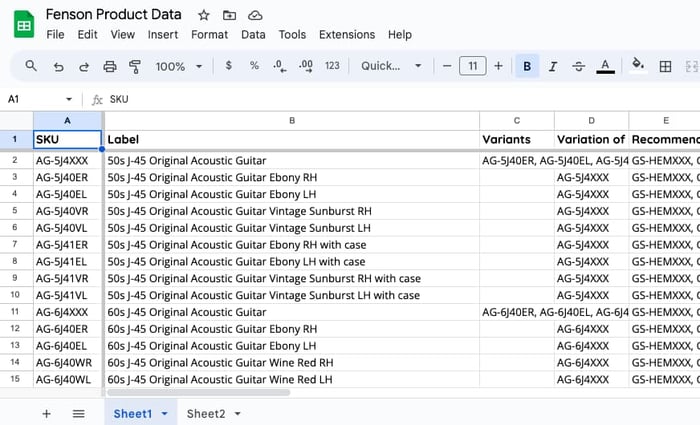Screen dimensions: 700x425
Task: Open the Google Sheets home icon
Action: (x=24, y=25)
